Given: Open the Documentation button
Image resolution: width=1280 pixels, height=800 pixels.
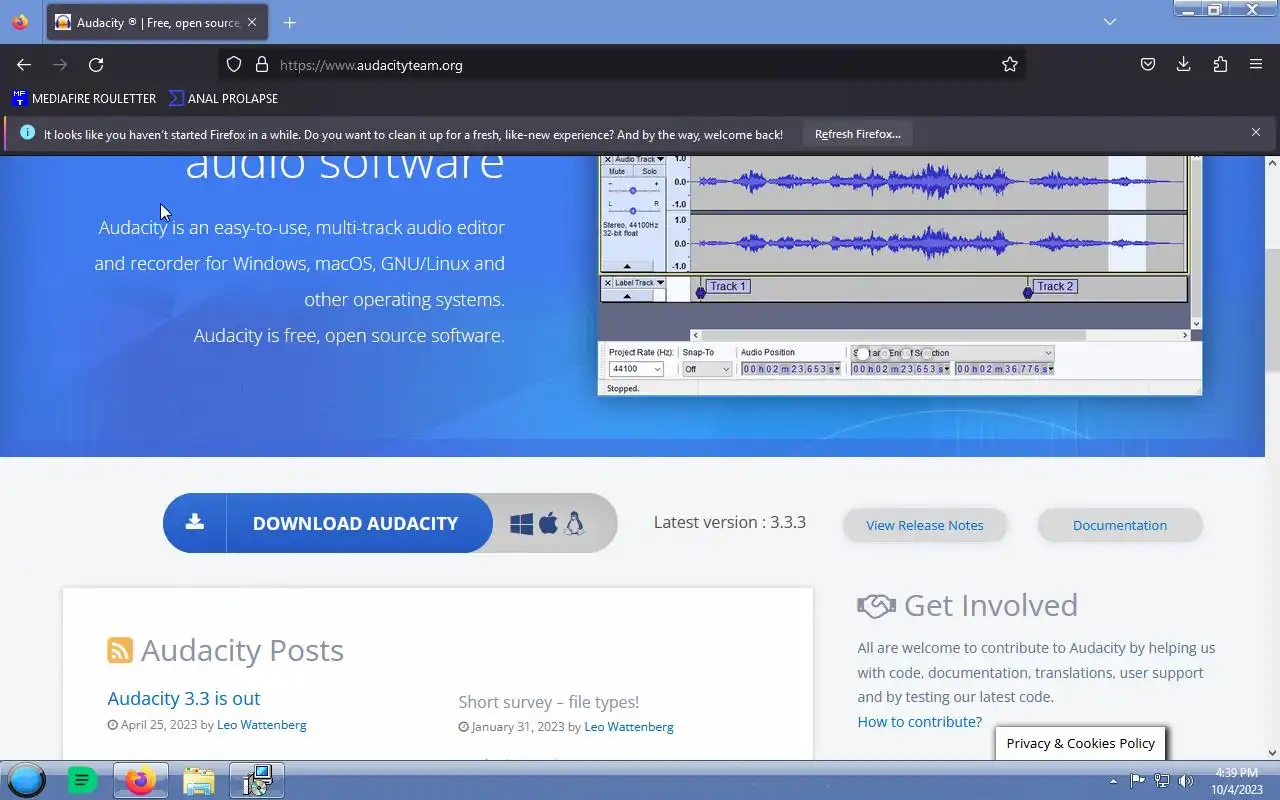Looking at the screenshot, I should tap(1120, 525).
